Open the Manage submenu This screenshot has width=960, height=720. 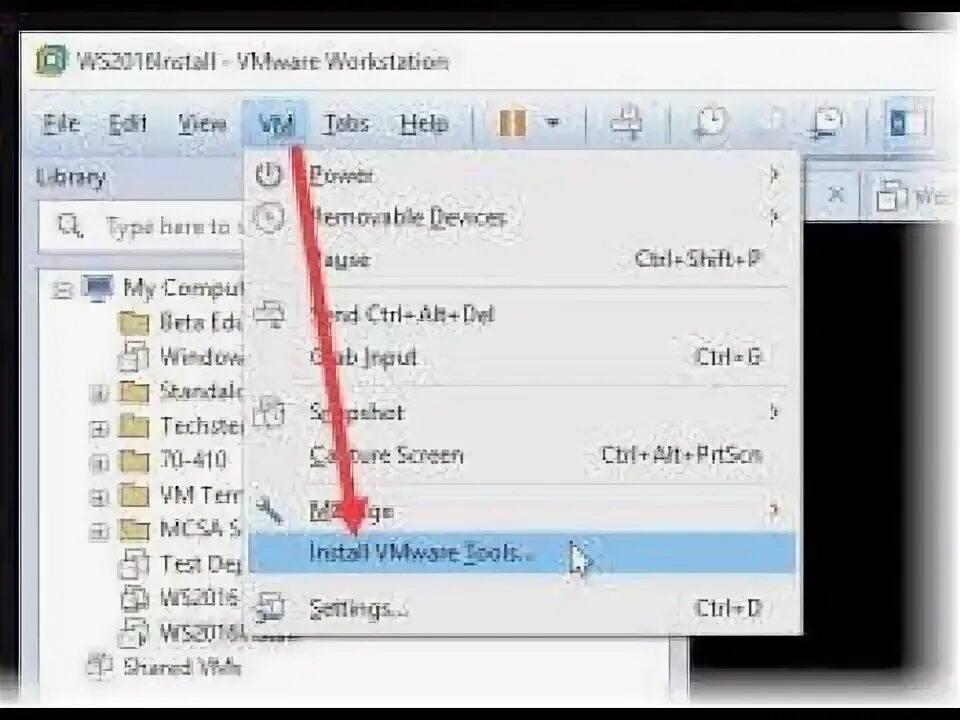pyautogui.click(x=522, y=511)
